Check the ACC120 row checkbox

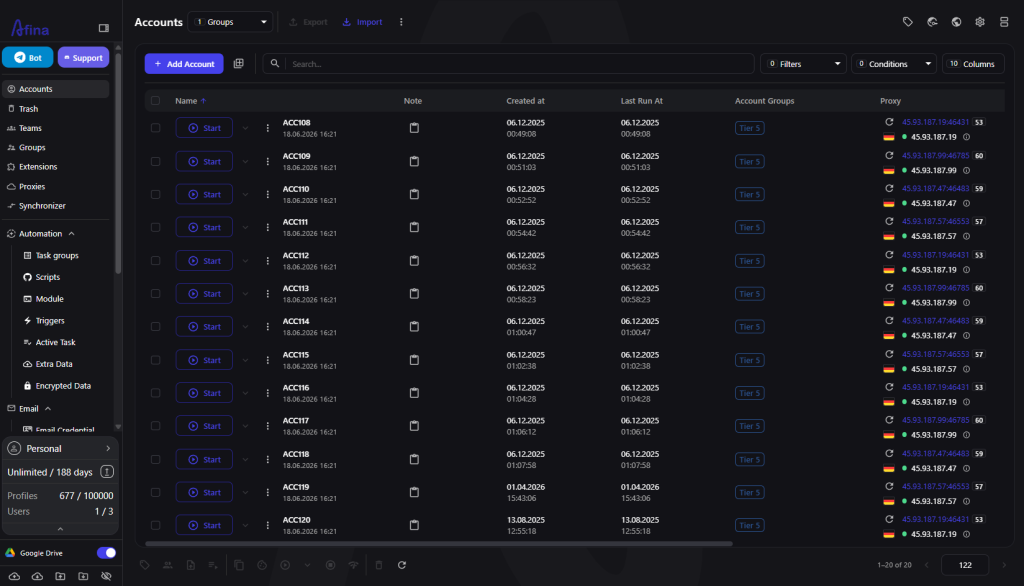coord(155,525)
